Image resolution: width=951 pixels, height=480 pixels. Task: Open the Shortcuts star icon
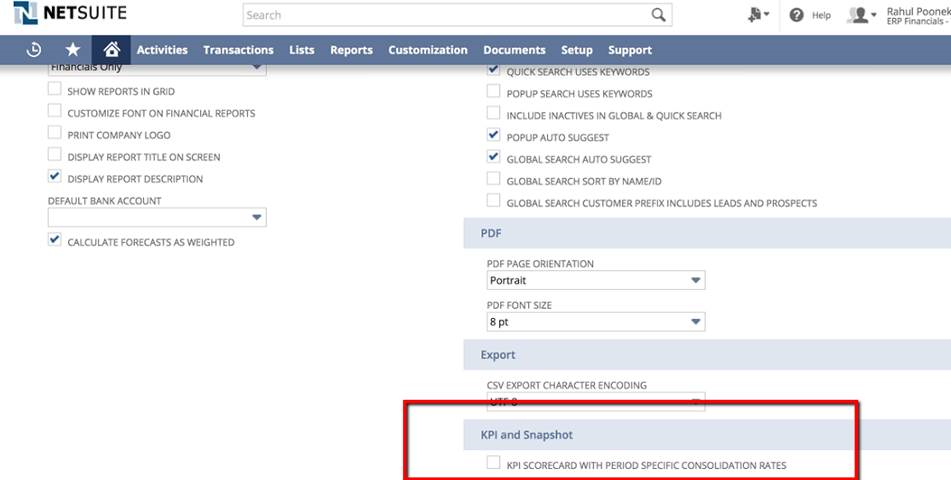(x=72, y=50)
